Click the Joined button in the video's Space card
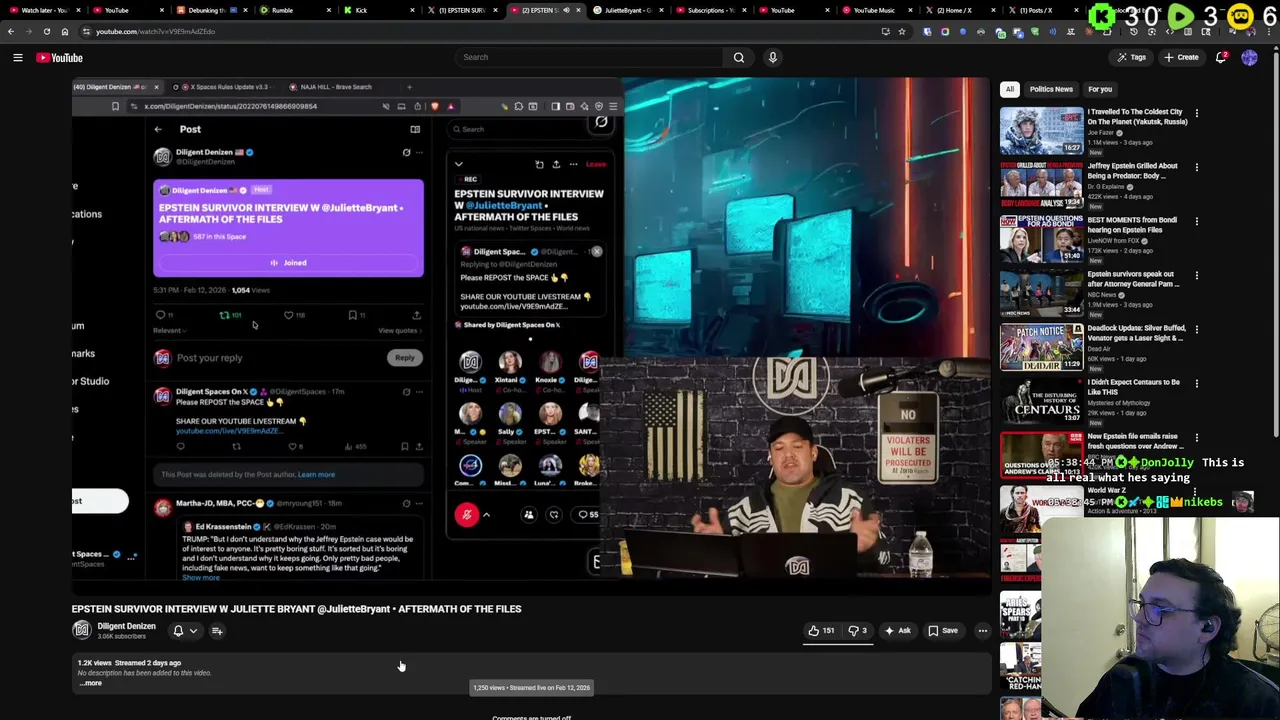The height and width of the screenshot is (720, 1280). point(288,263)
